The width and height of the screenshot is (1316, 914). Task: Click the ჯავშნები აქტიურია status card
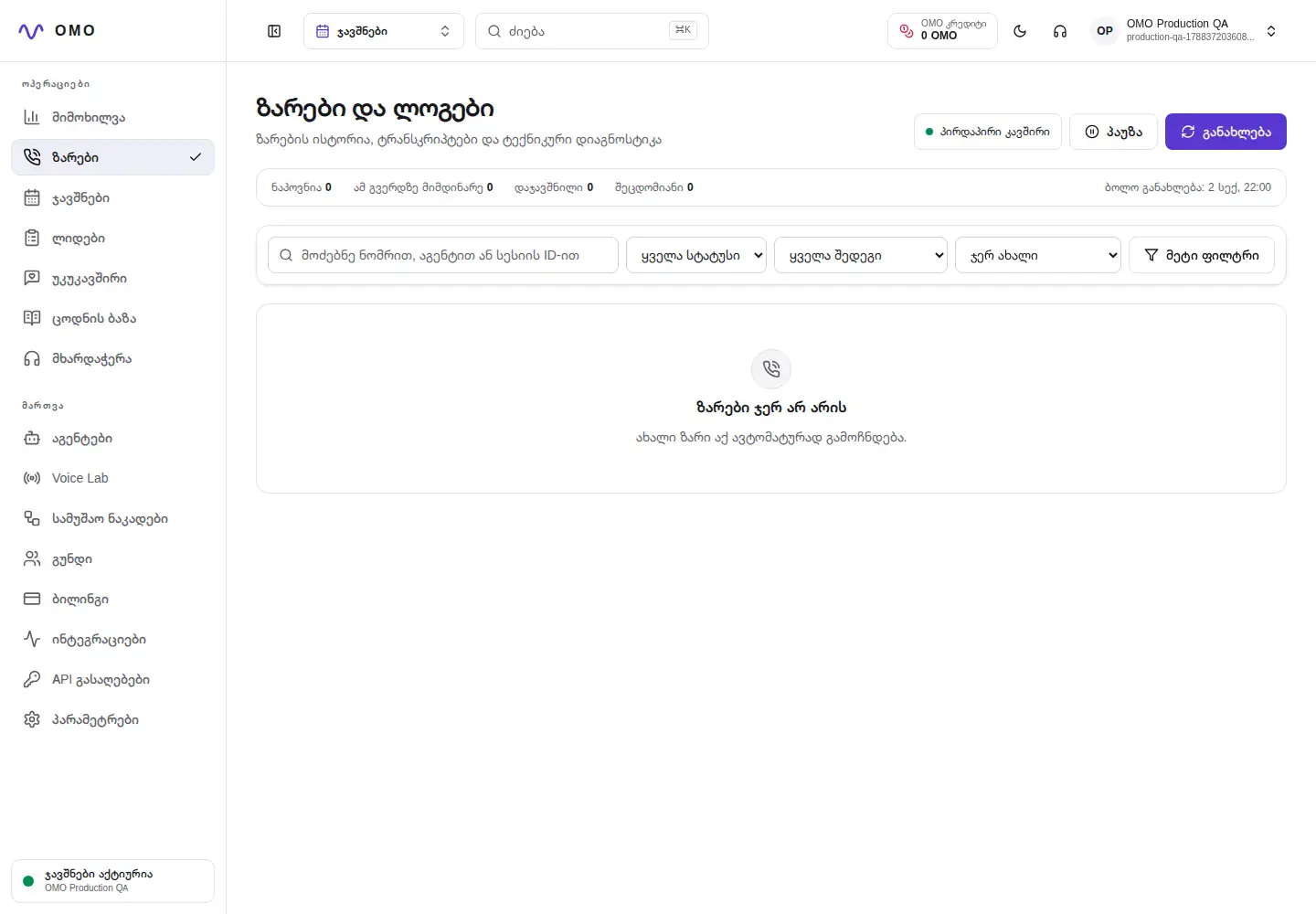pyautogui.click(x=113, y=881)
